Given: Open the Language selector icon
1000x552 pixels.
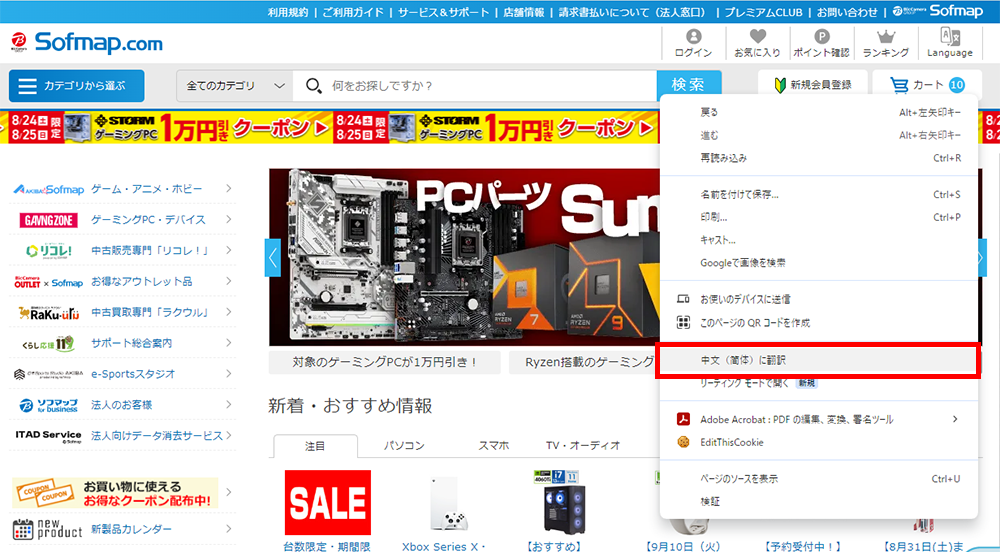Looking at the screenshot, I should 950,36.
